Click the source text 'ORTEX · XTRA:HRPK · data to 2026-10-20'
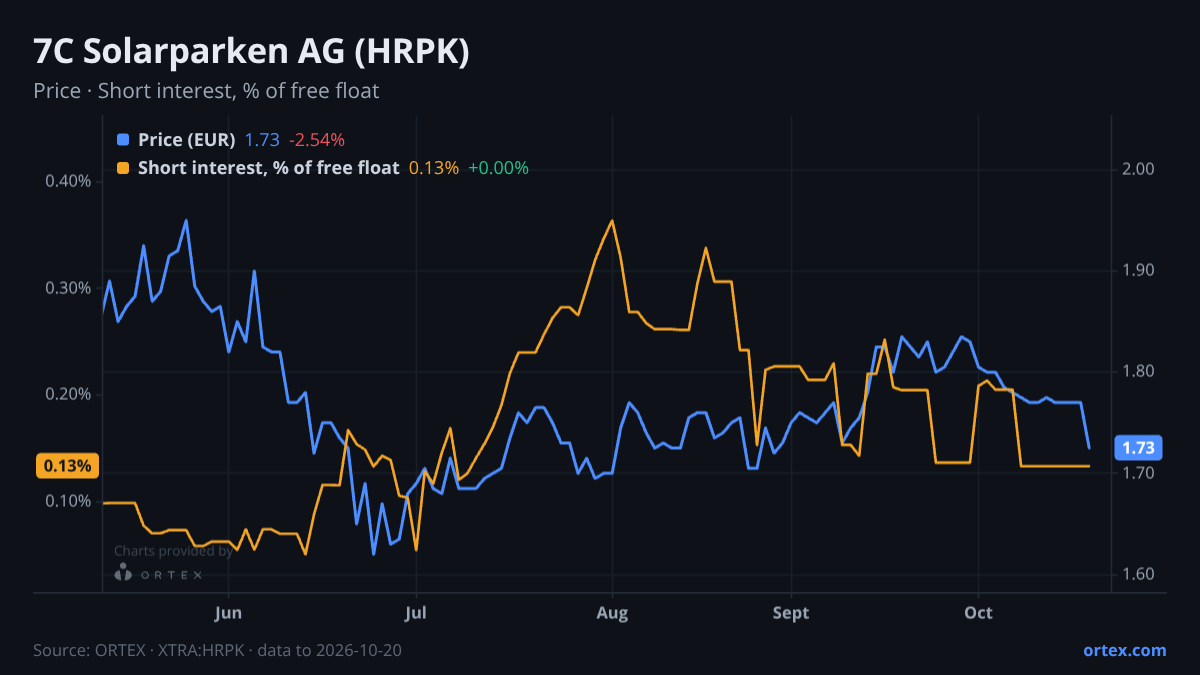 pyautogui.click(x=246, y=650)
